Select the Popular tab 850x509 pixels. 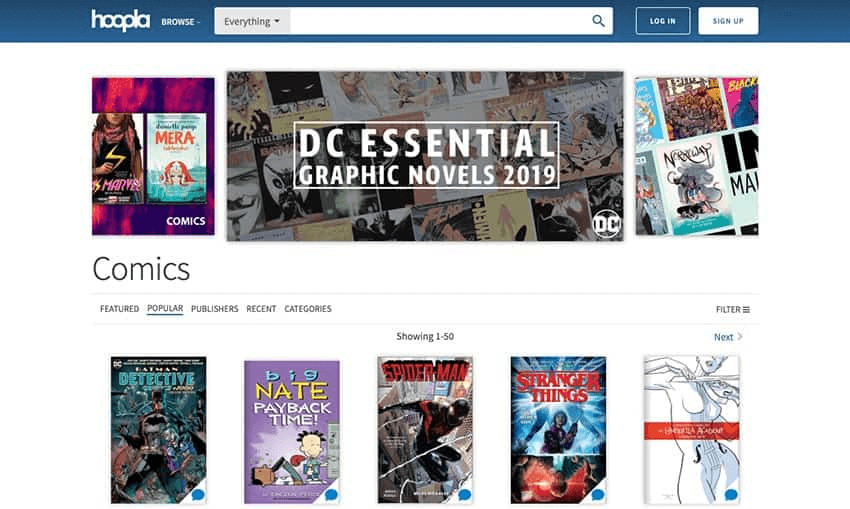pos(165,308)
